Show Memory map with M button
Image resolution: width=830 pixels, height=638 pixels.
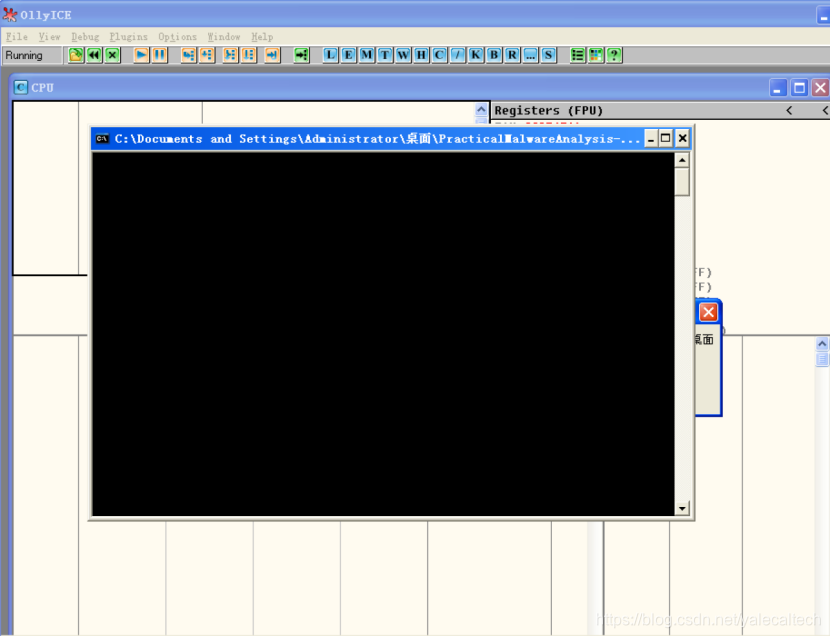tap(366, 55)
